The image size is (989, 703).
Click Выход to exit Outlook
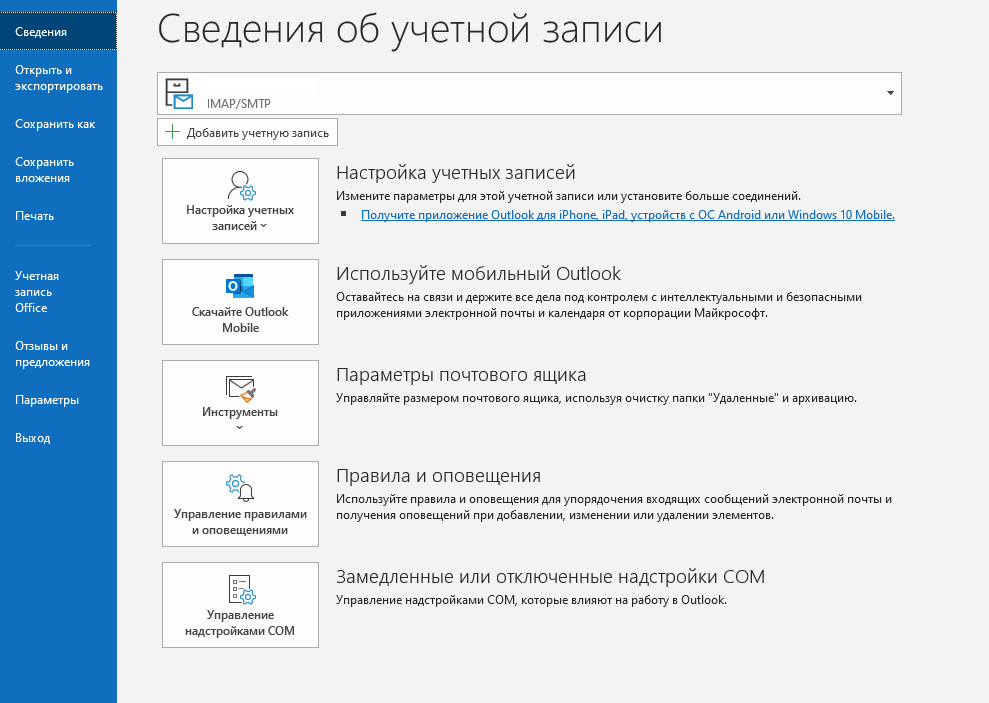tap(32, 438)
